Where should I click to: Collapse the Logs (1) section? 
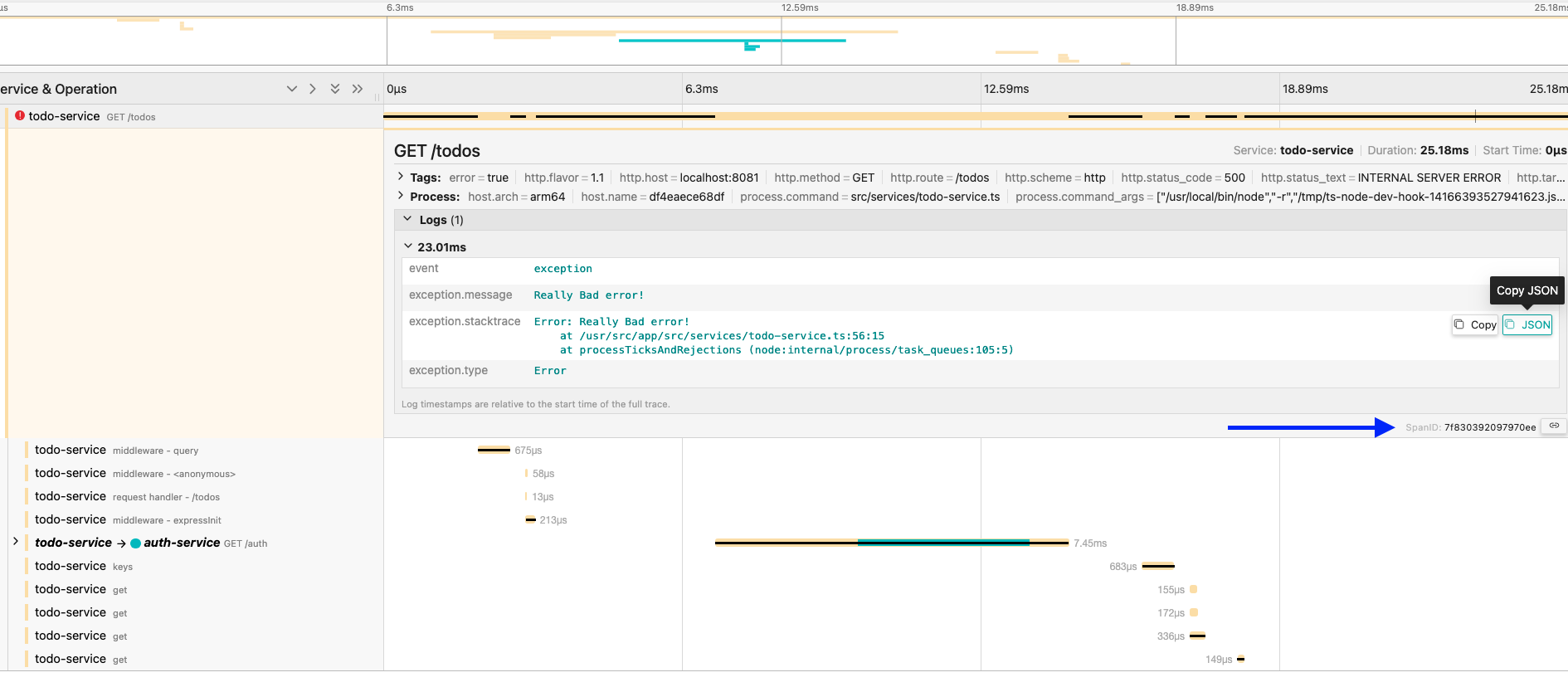(407, 220)
